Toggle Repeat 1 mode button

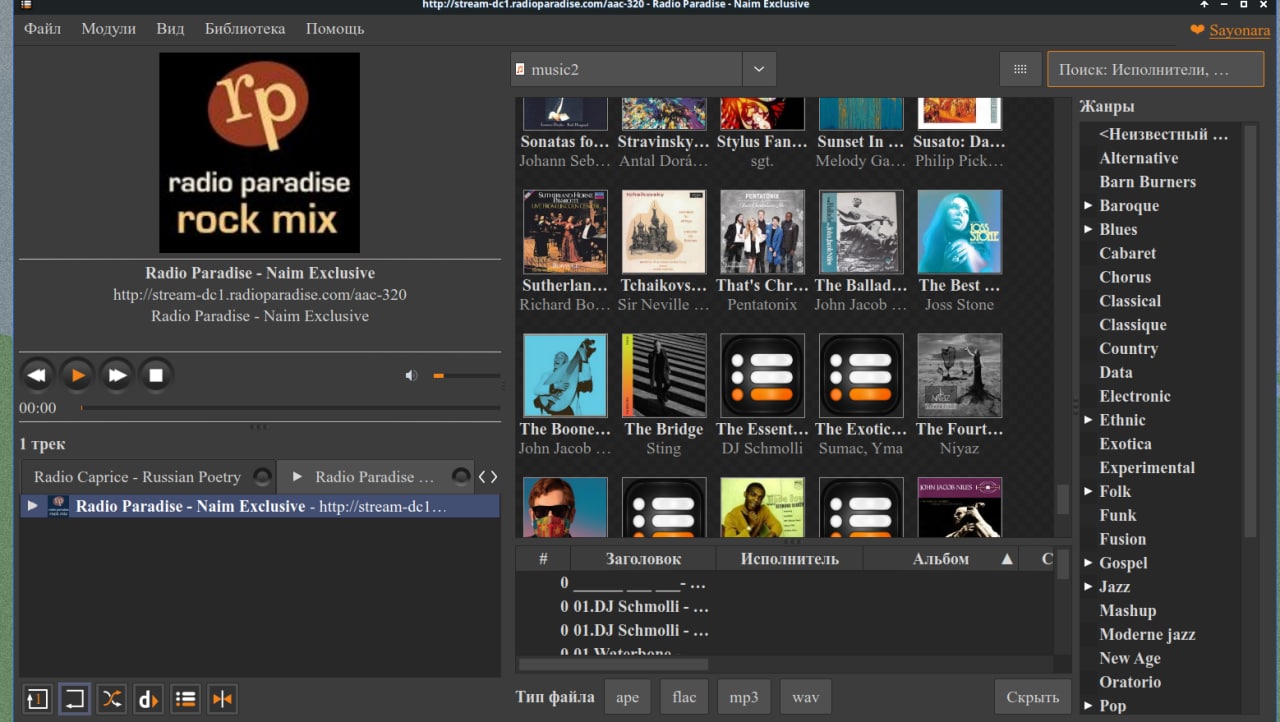tap(37, 699)
